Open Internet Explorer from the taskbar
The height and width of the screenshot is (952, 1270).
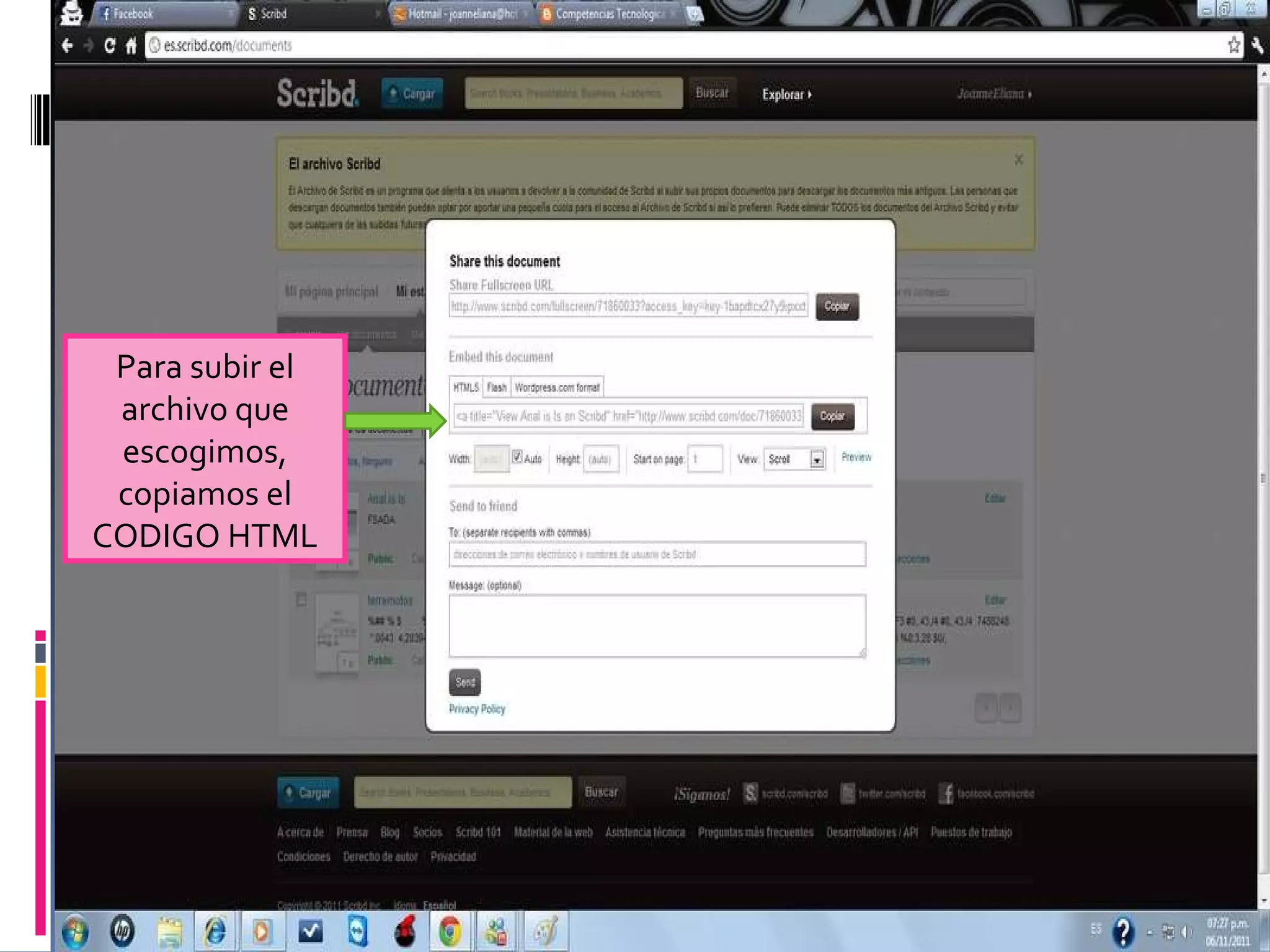tap(215, 931)
